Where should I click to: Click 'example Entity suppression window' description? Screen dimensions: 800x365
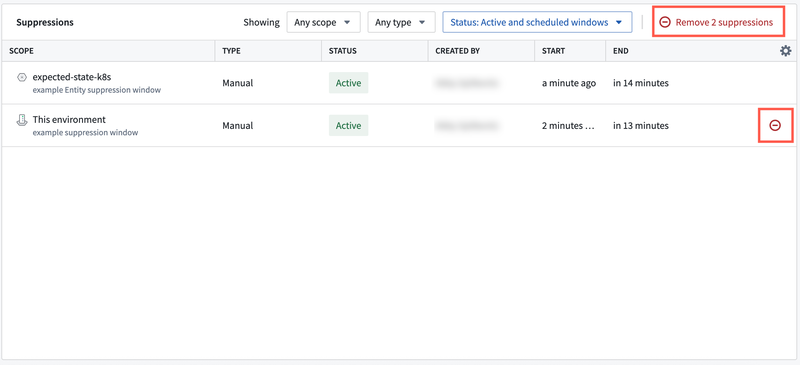pos(97,90)
